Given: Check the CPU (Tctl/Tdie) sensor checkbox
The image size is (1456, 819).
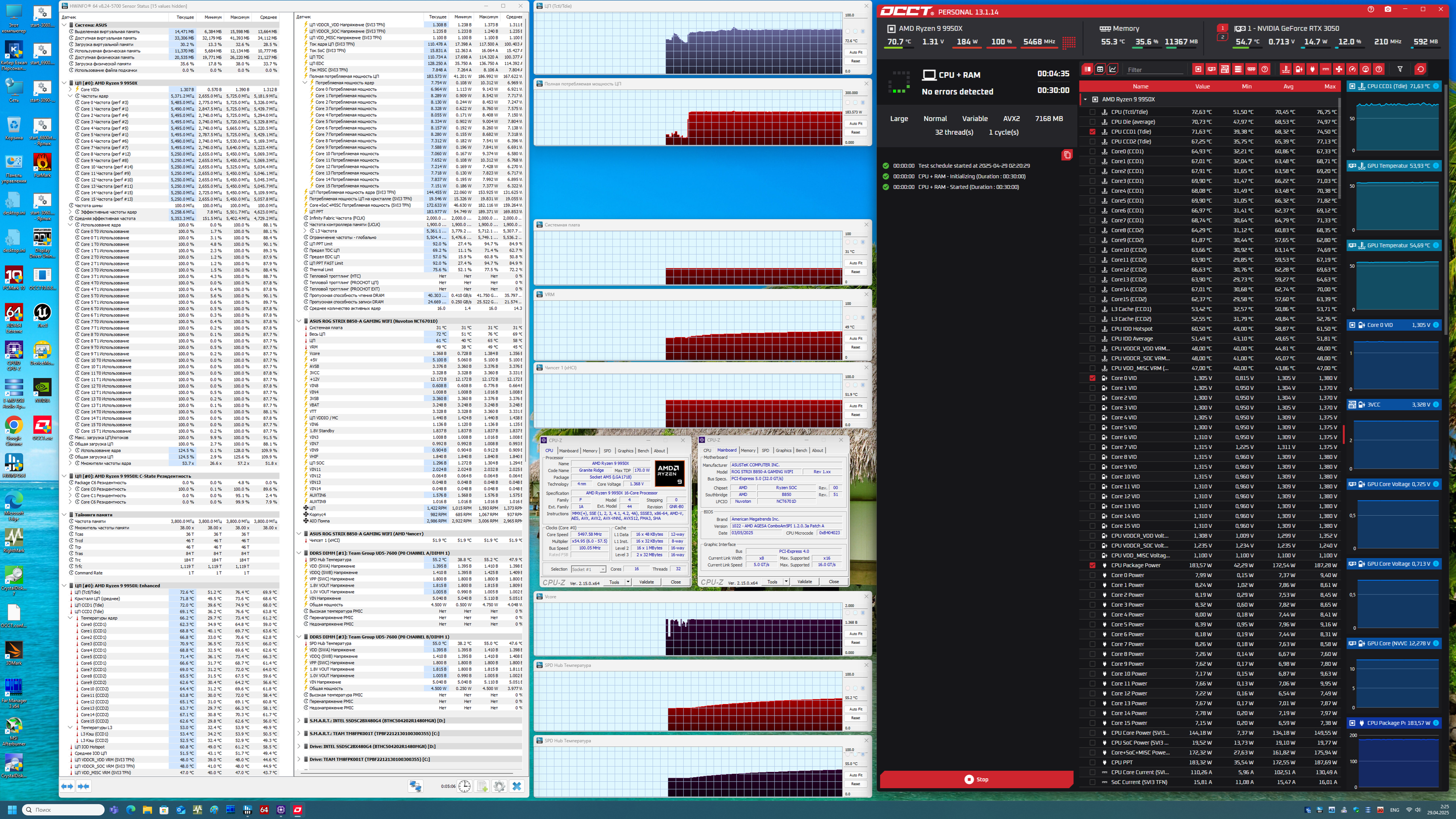Looking at the screenshot, I should click(1092, 112).
